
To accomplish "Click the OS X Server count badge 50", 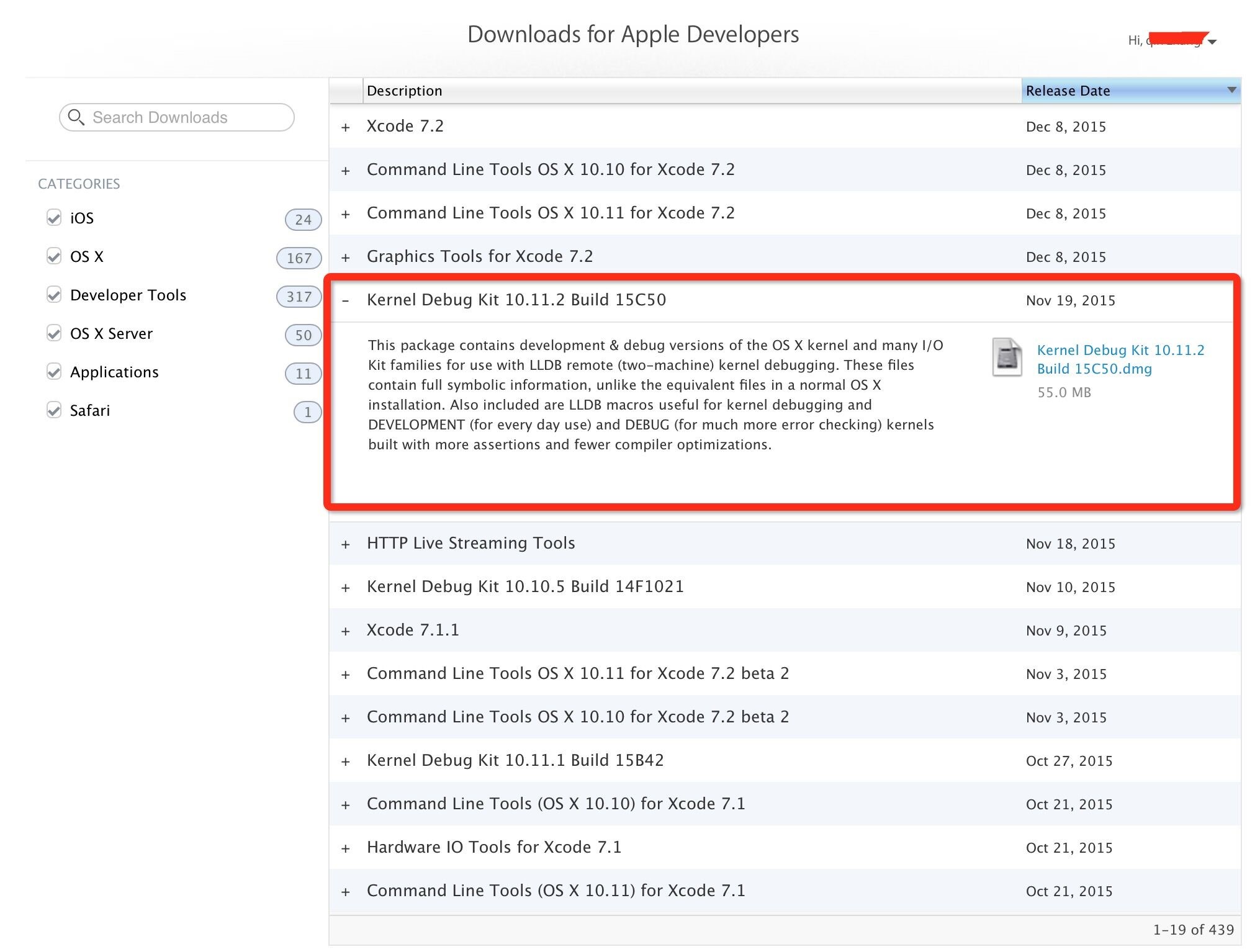I will coord(303,335).
